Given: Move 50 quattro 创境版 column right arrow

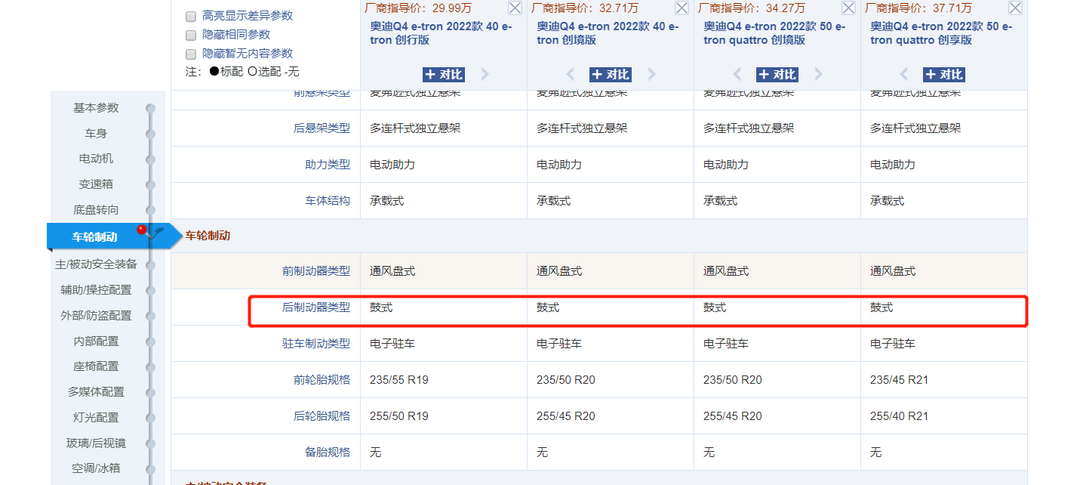Looking at the screenshot, I should click(818, 74).
